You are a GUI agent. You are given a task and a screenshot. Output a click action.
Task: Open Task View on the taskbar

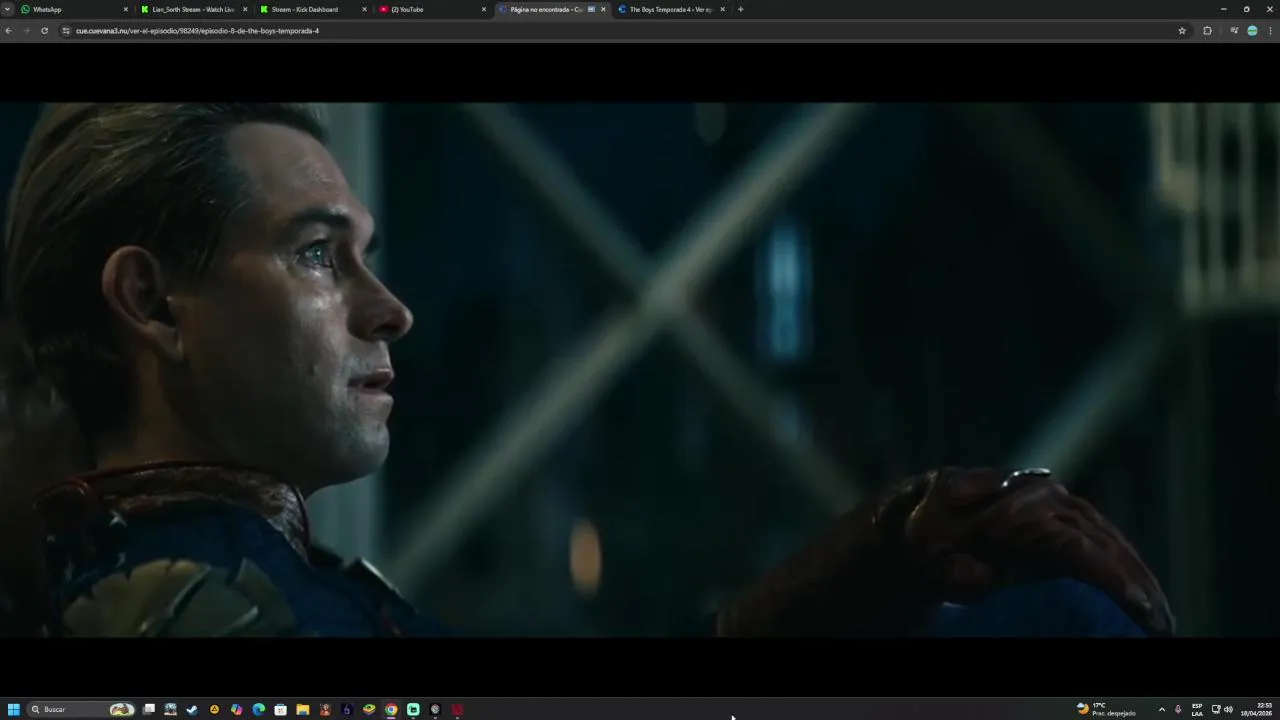point(149,709)
